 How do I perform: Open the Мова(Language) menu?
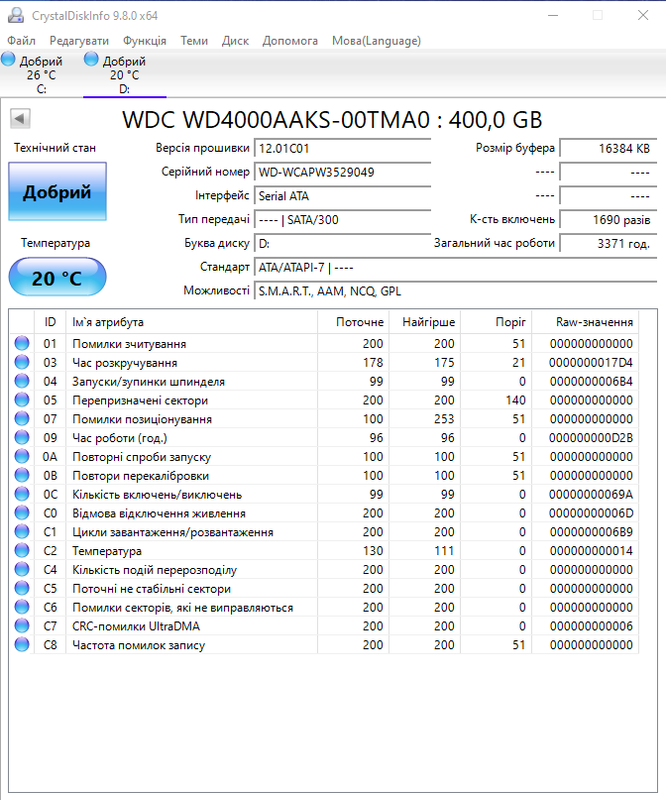[x=376, y=41]
